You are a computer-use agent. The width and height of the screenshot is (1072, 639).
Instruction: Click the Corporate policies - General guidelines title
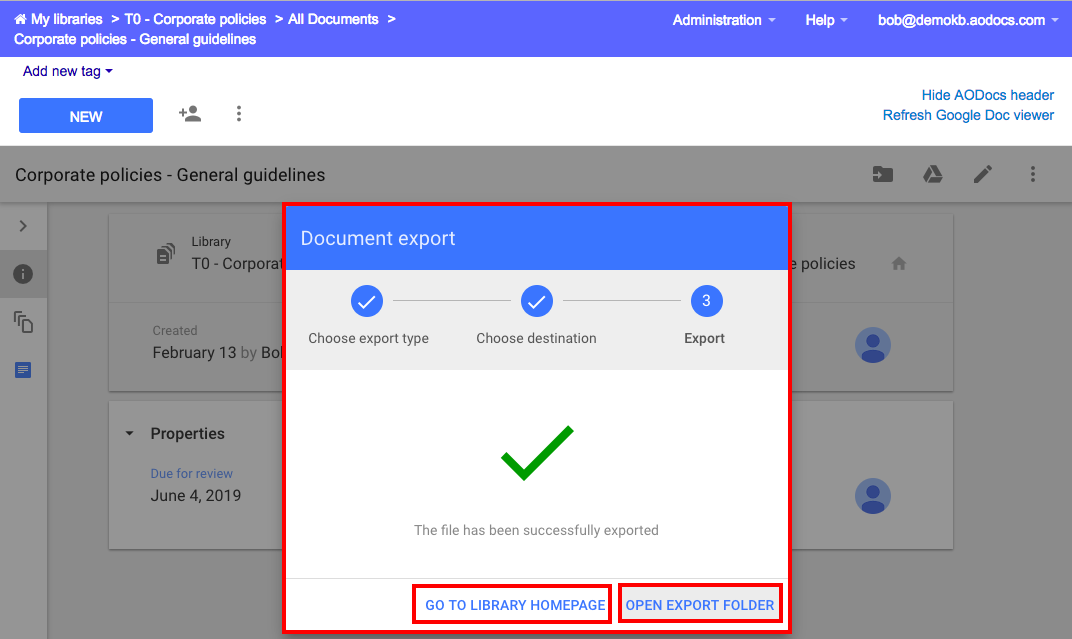(x=170, y=175)
